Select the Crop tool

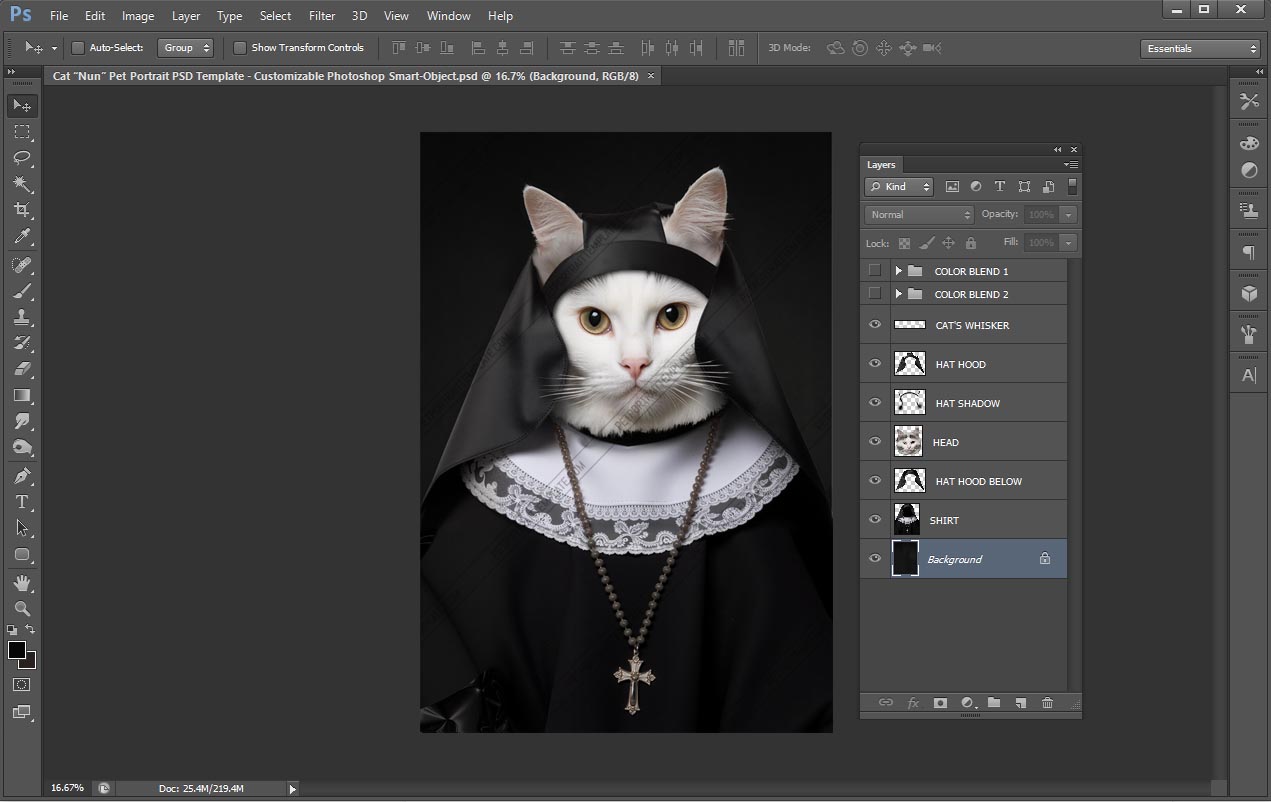(22, 210)
